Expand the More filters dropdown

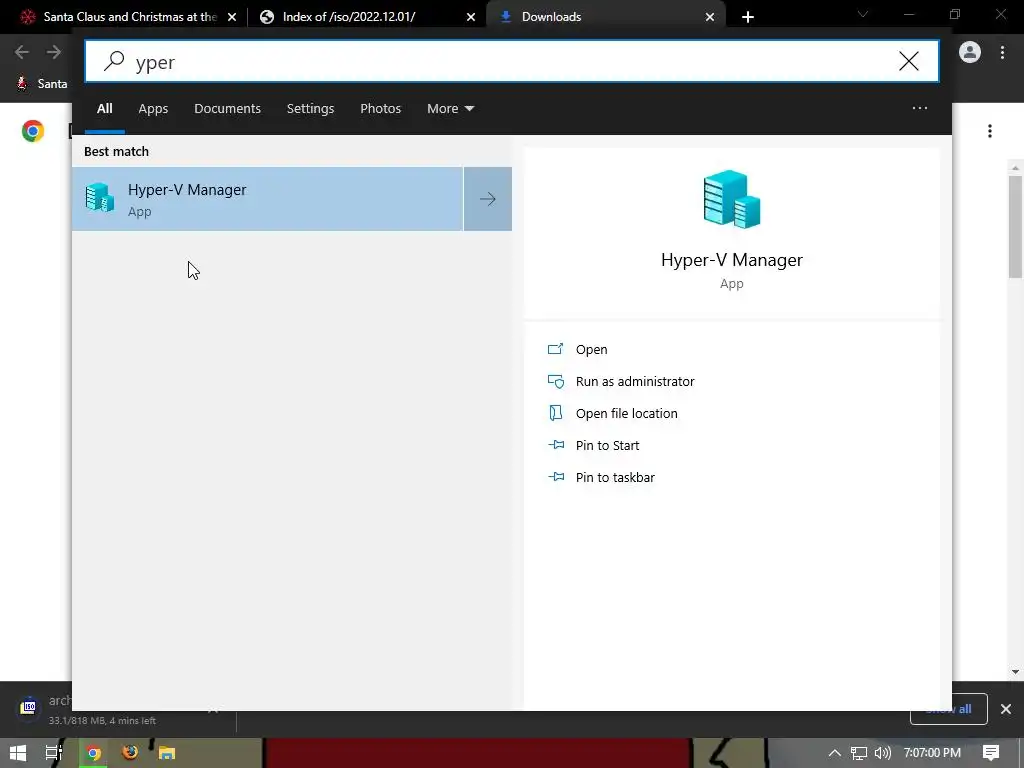450,108
